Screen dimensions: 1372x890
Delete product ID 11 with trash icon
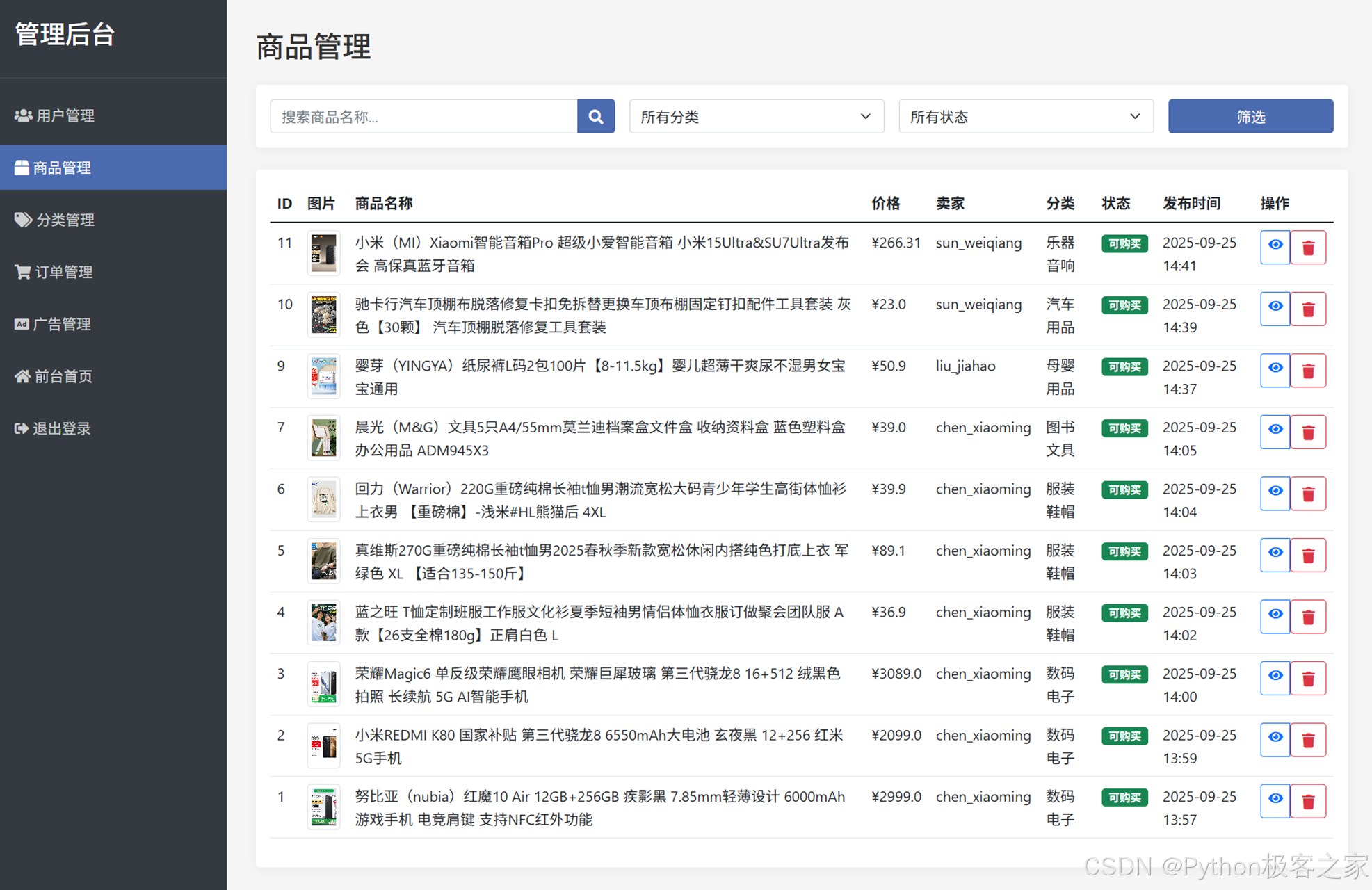[1307, 248]
